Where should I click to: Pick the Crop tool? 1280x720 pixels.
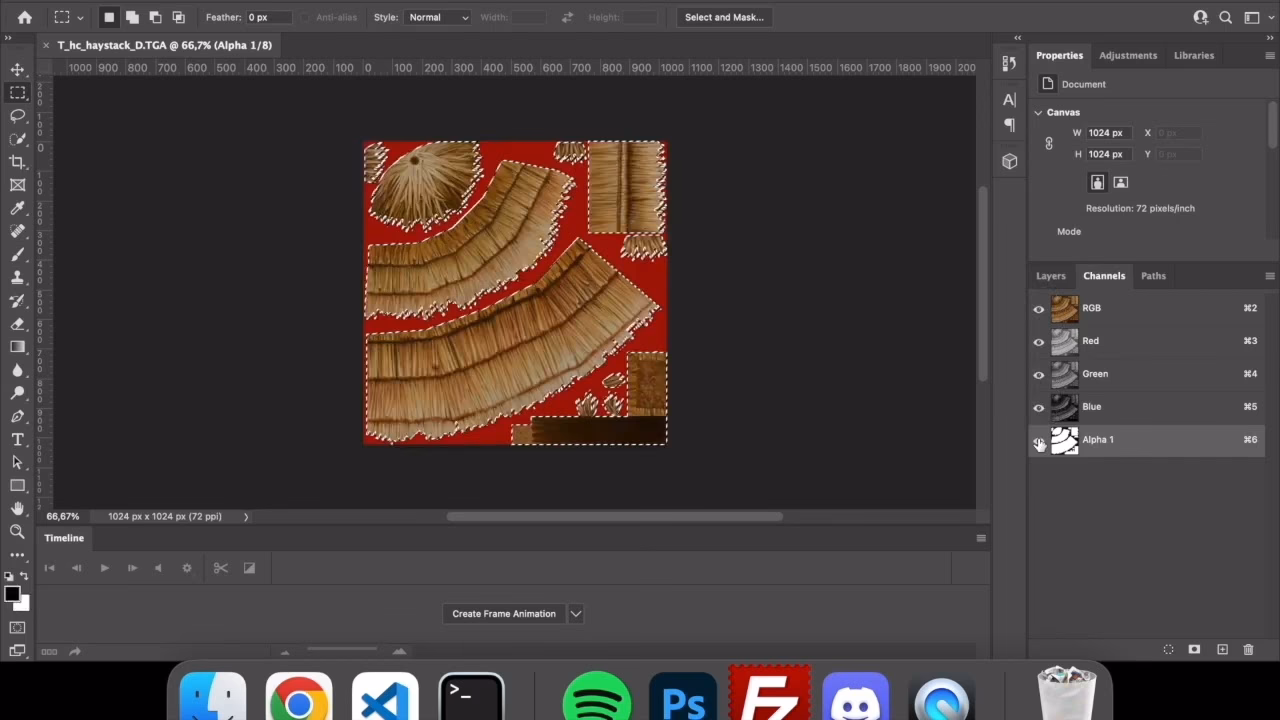(x=17, y=162)
